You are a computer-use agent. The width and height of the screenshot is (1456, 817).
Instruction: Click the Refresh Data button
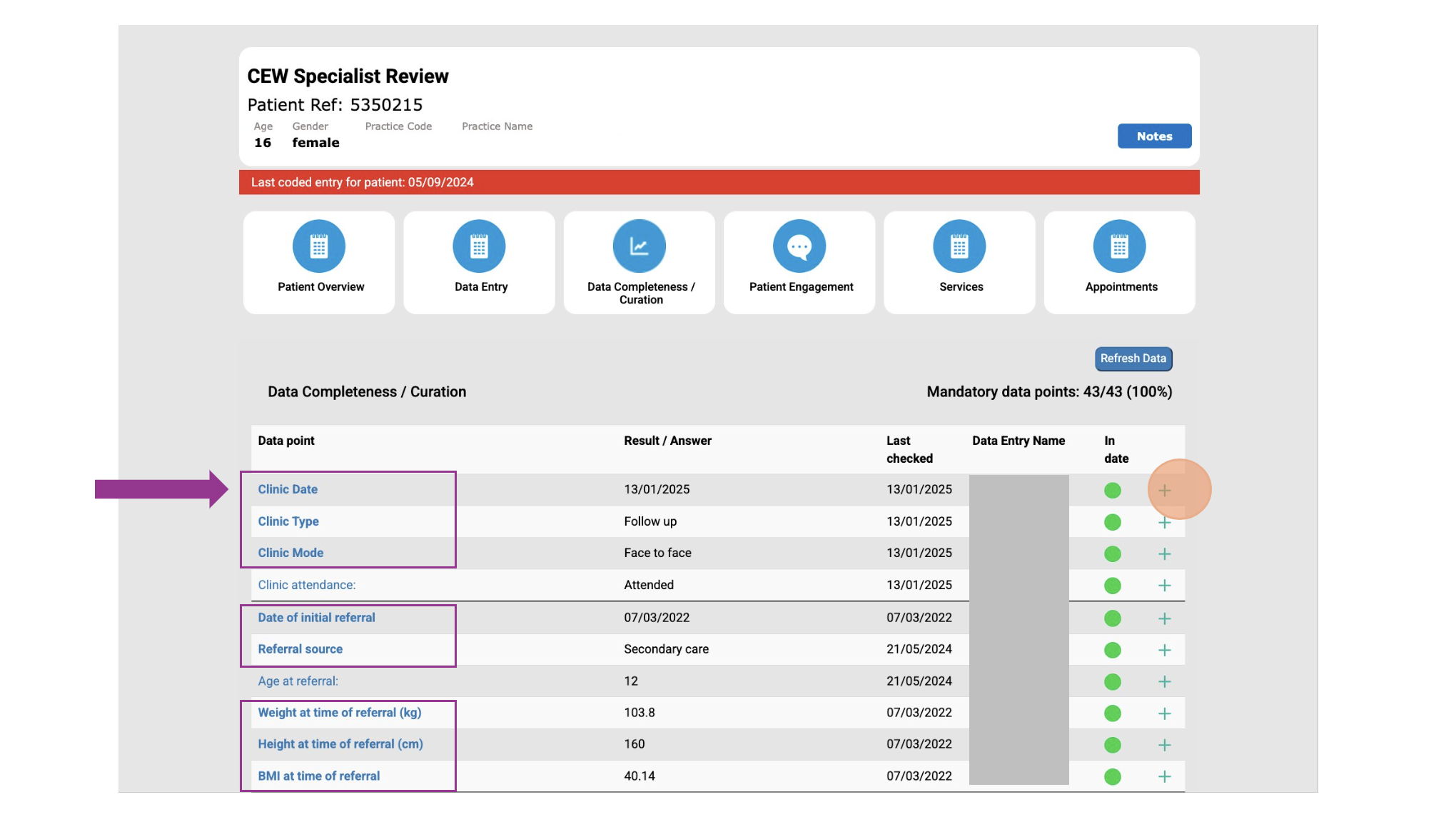point(1133,359)
